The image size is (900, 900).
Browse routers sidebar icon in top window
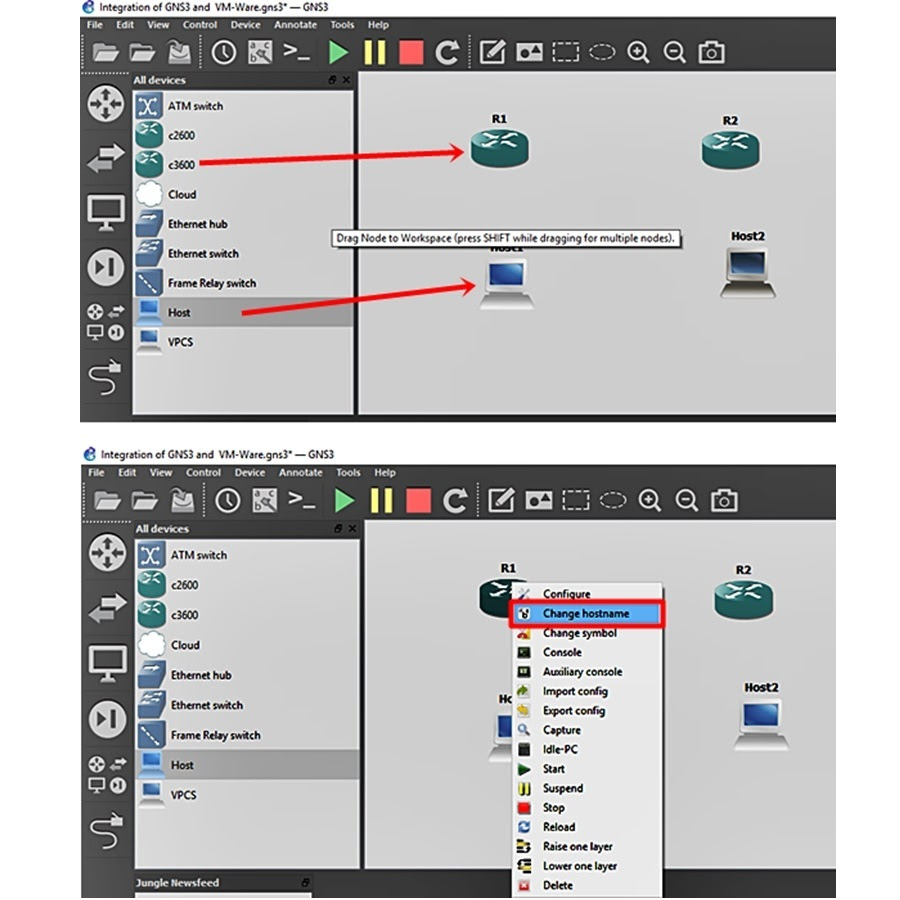(x=106, y=104)
